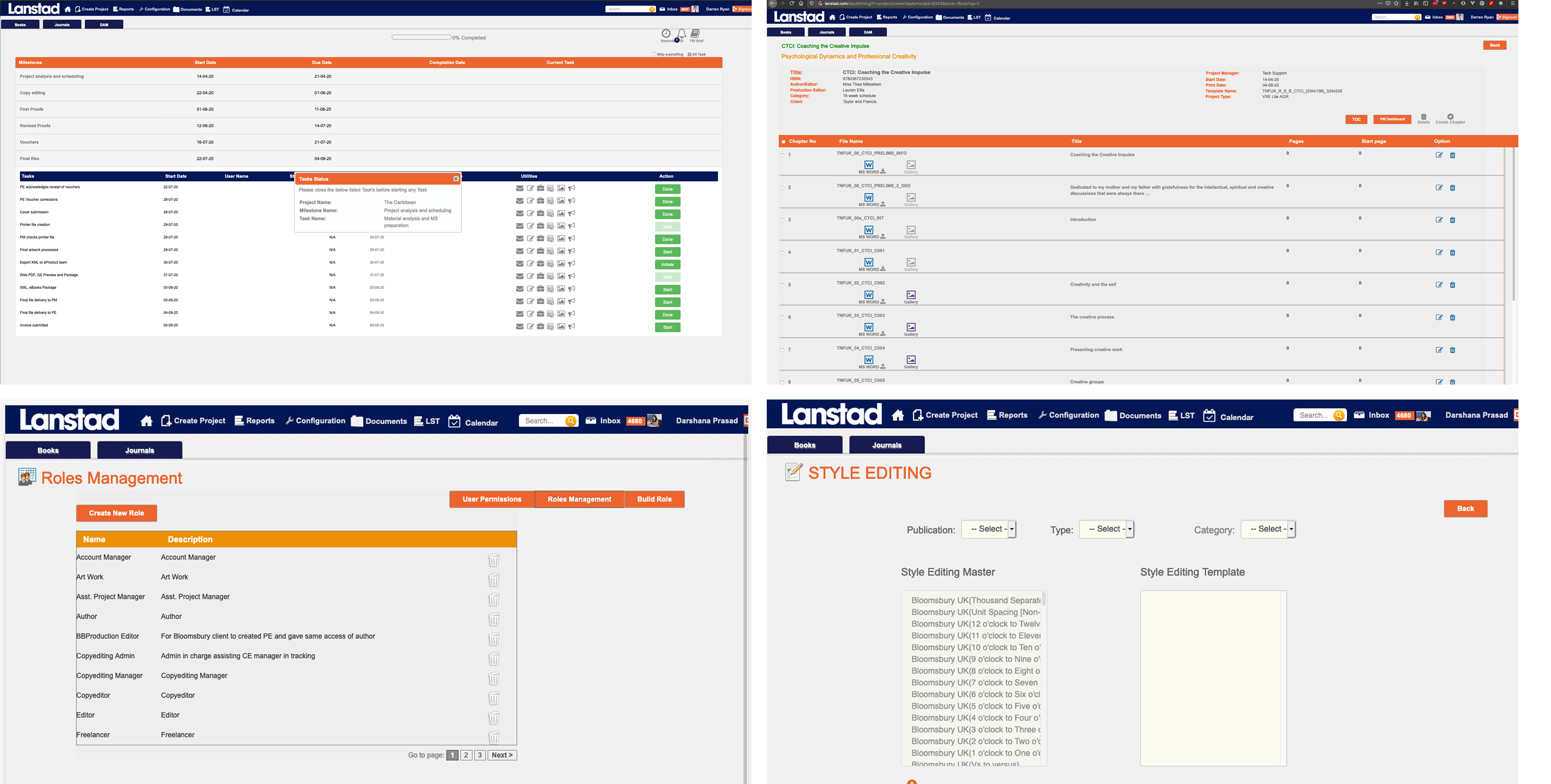Screen dimensions: 1551x784
Task: Click edit icon for chapter 4 row
Action: [x=1439, y=253]
